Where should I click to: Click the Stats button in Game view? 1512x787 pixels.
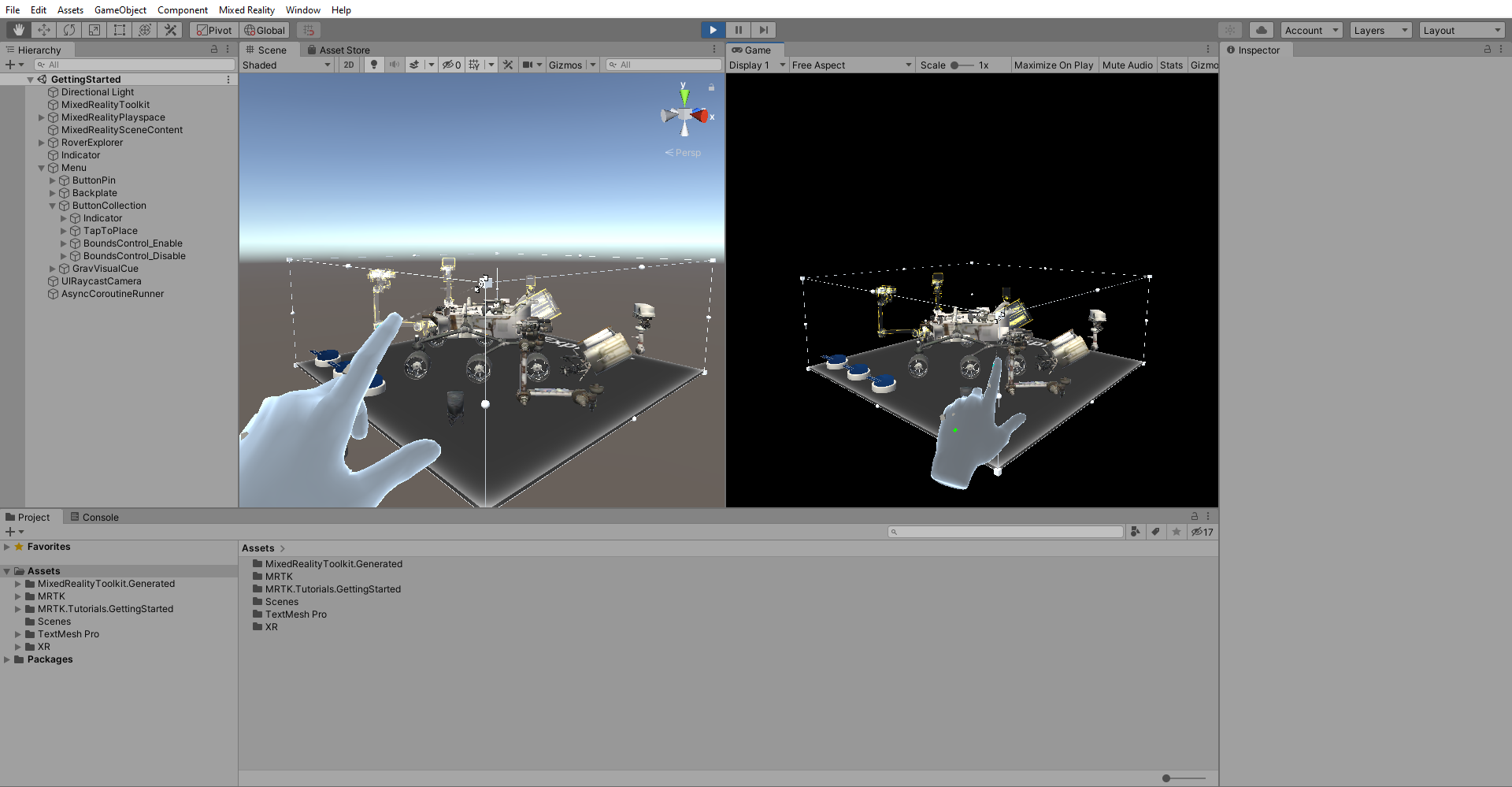(1171, 65)
